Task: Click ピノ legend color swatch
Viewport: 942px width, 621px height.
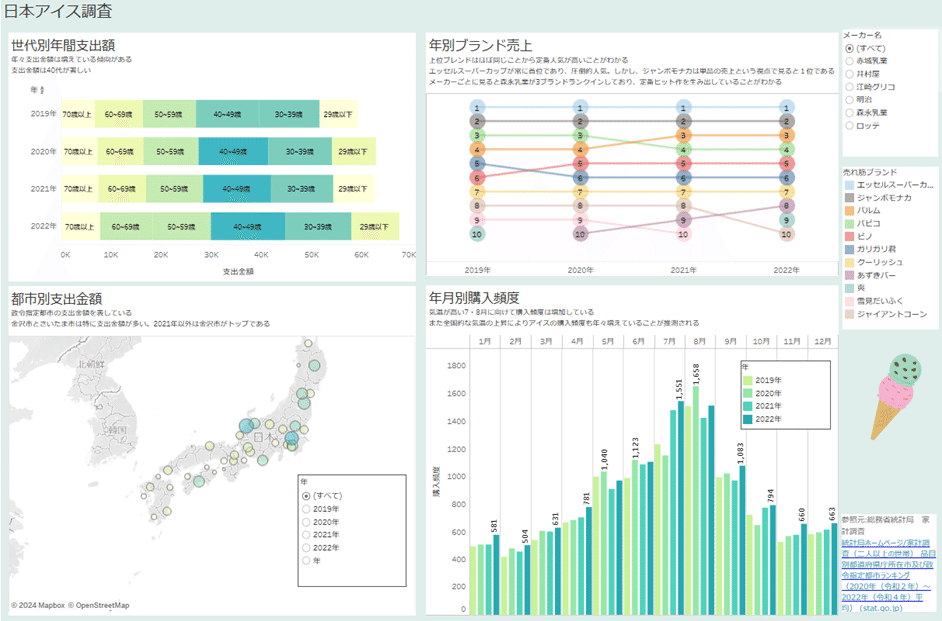Action: tap(849, 236)
